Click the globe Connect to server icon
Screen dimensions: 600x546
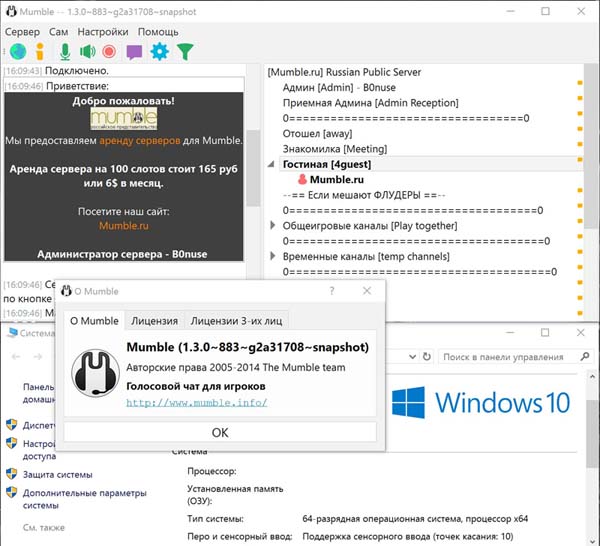coord(17,51)
